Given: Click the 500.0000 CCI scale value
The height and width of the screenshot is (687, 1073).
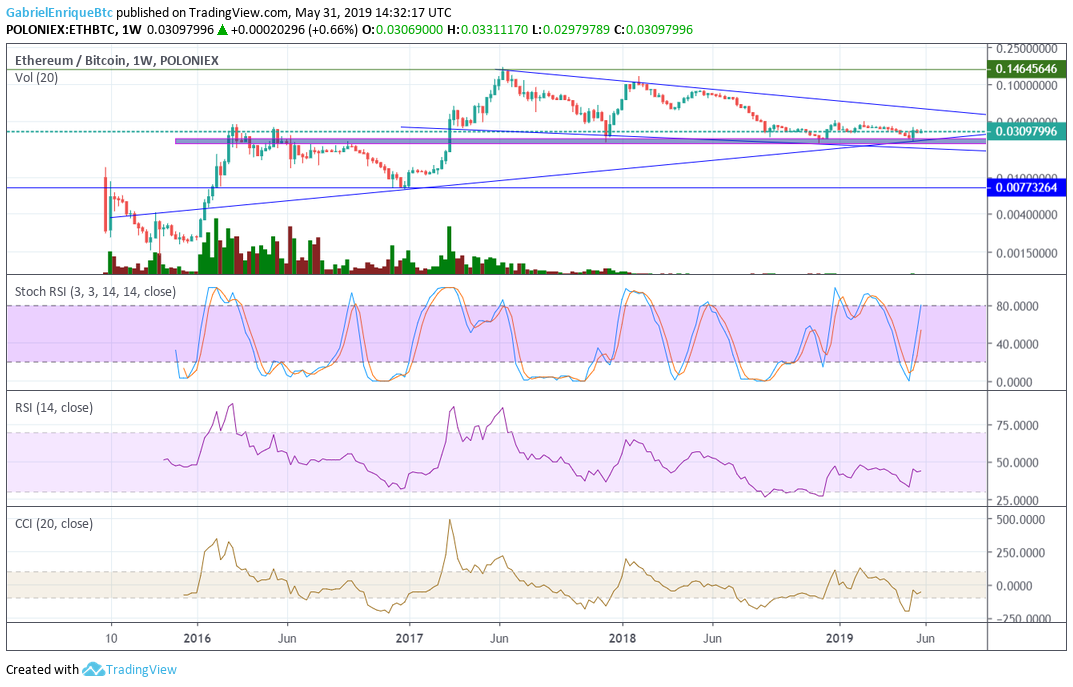Looking at the screenshot, I should pyautogui.click(x=1020, y=519).
